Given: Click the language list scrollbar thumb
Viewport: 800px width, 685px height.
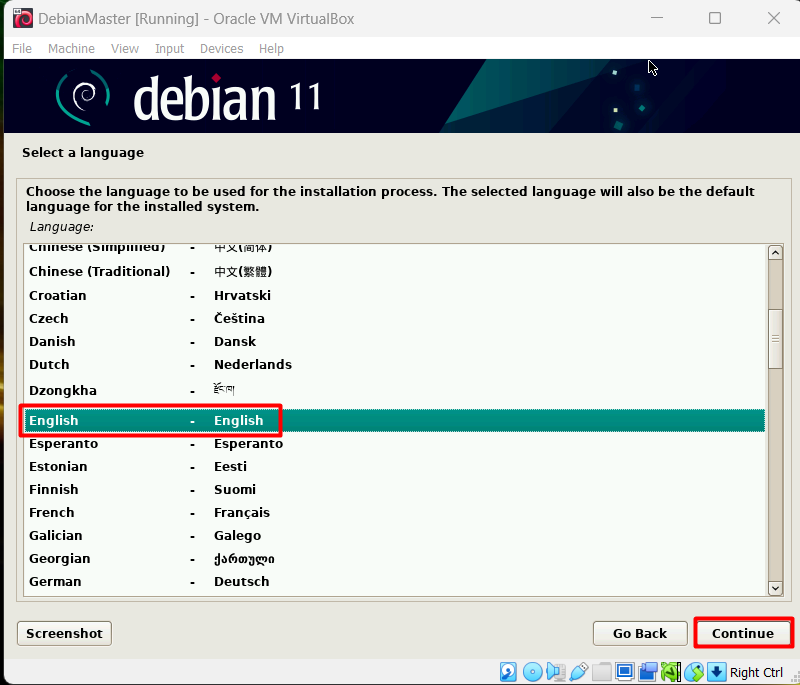Looking at the screenshot, I should point(776,339).
